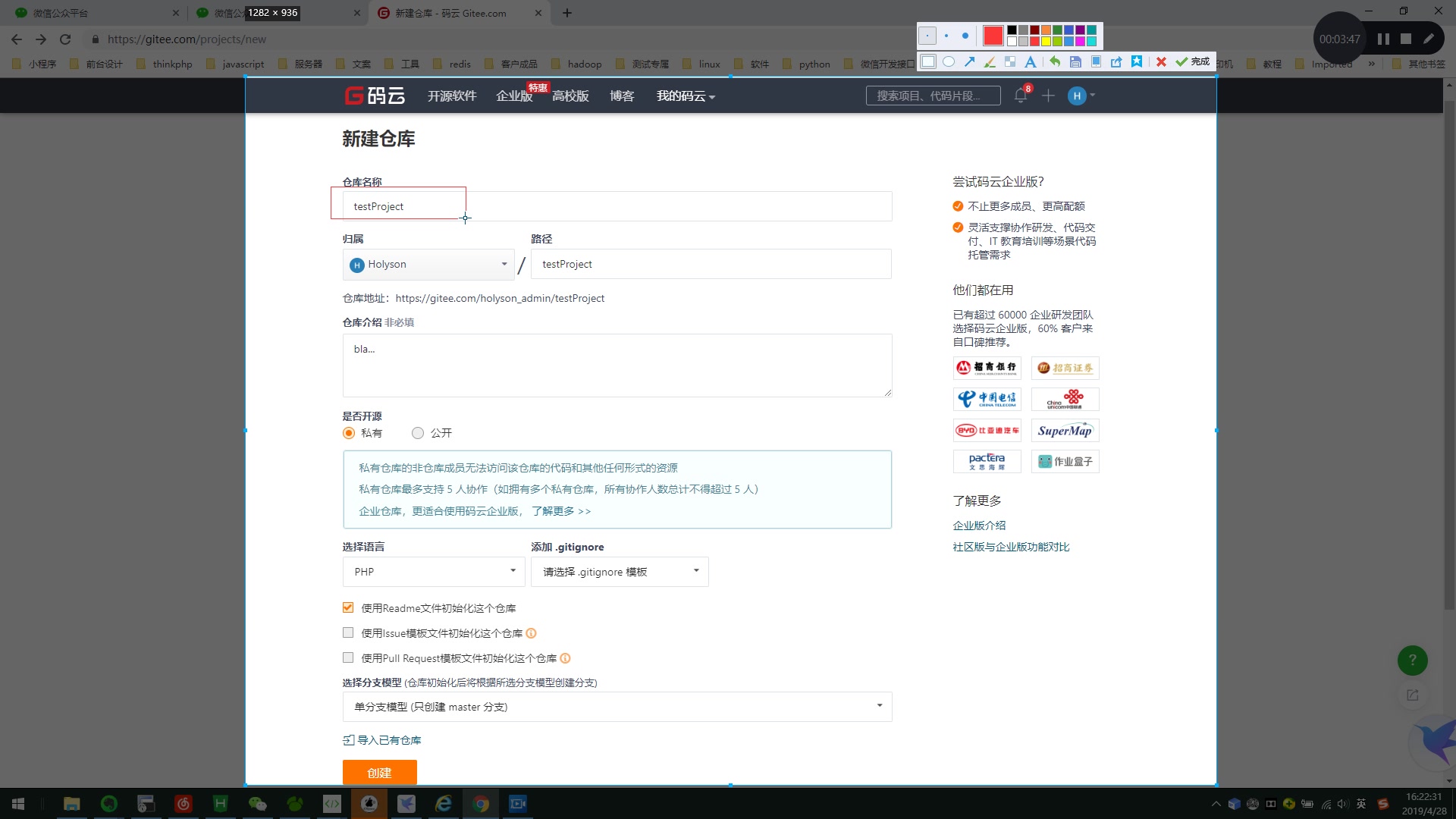
Task: Add the screenshot to favorites
Action: pos(1137,61)
